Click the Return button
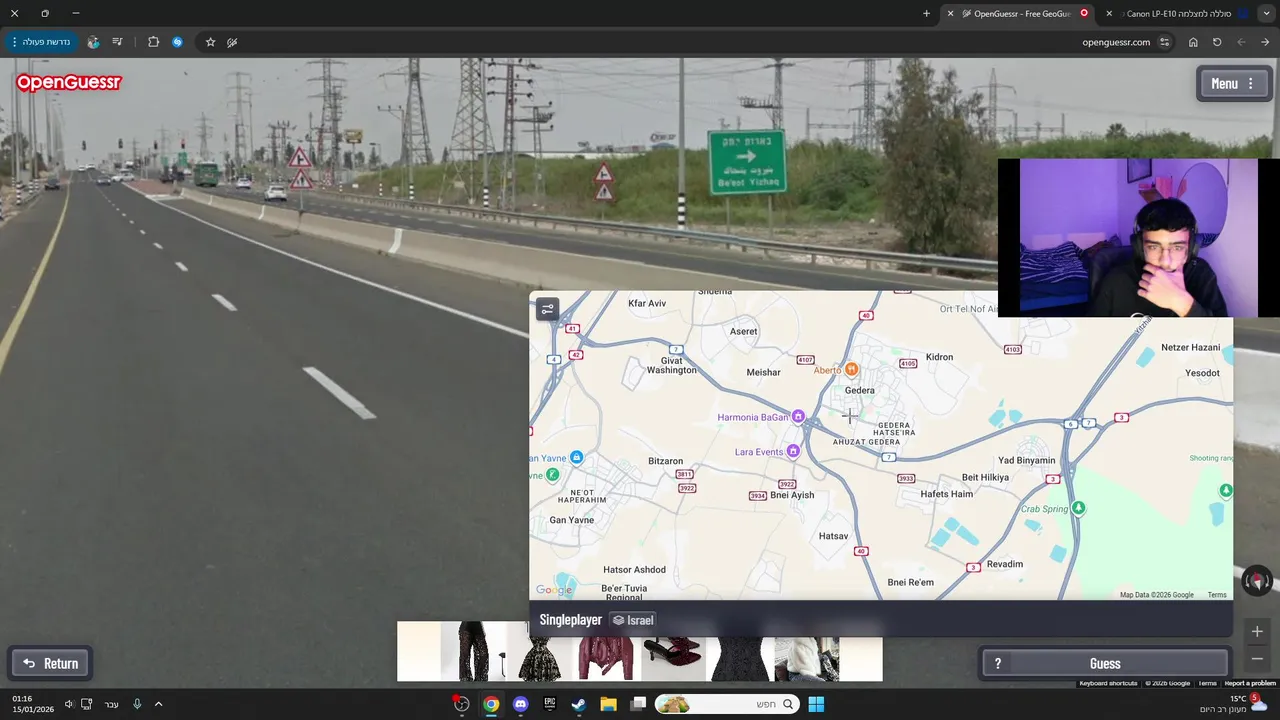This screenshot has height=720, width=1280. click(50, 663)
